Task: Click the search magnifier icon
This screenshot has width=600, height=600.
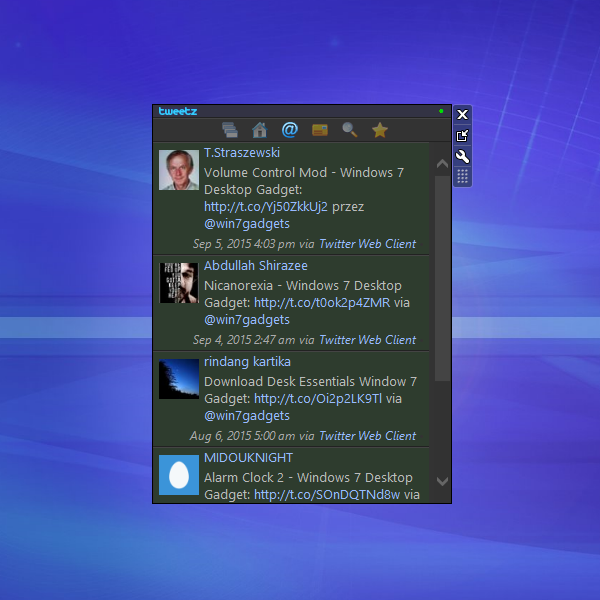Action: (x=350, y=130)
